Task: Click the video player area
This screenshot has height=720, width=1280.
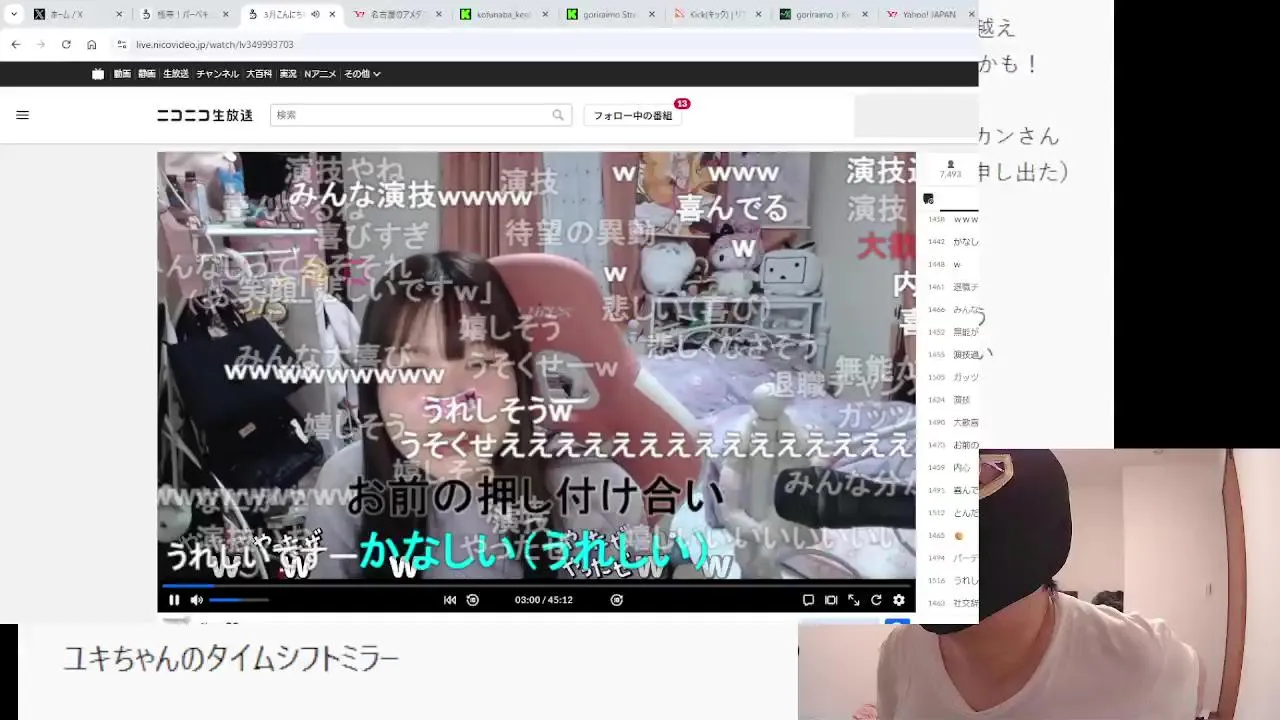Action: coord(536,366)
